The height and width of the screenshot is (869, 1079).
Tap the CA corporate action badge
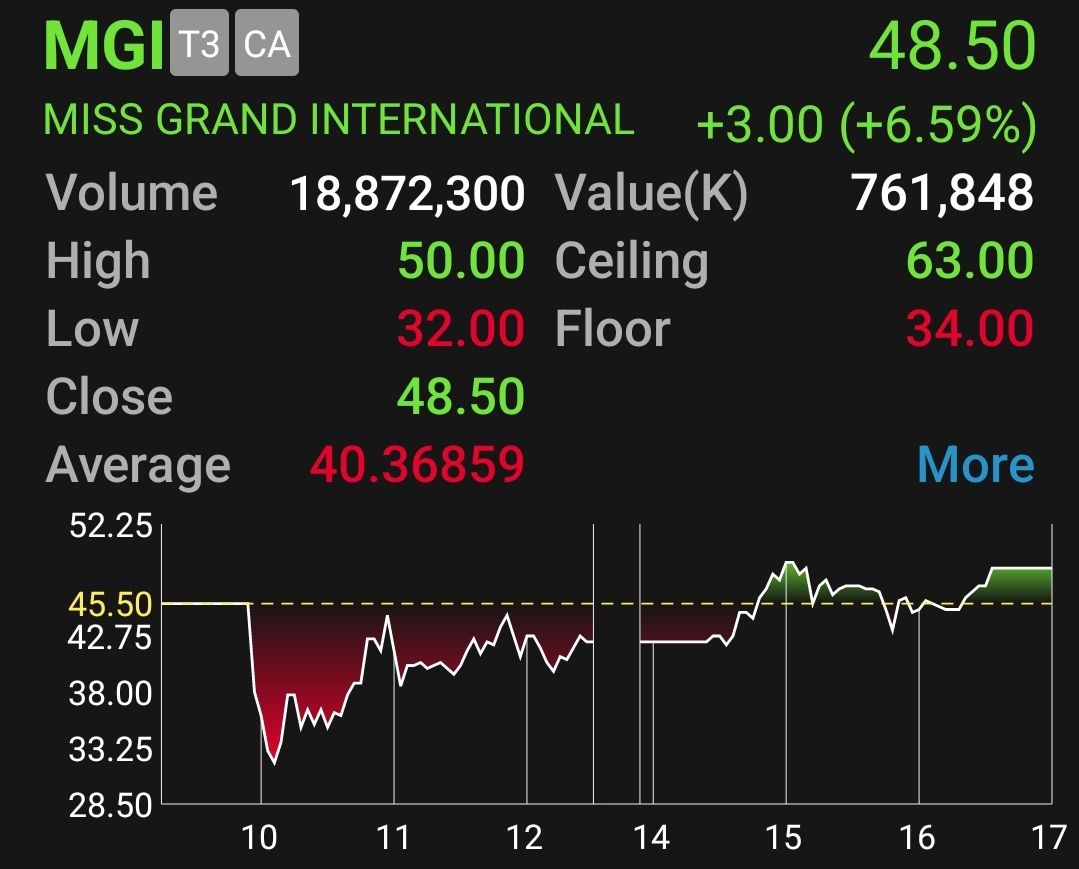266,45
